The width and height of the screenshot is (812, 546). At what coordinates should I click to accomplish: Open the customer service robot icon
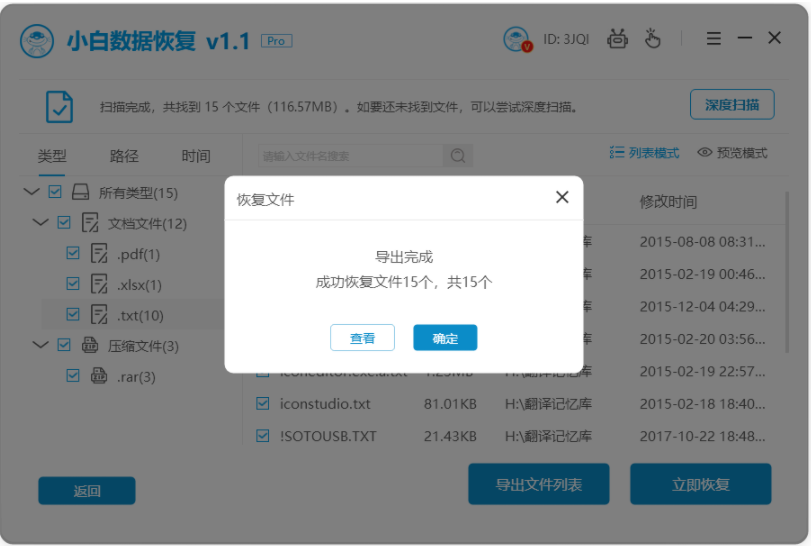[617, 39]
